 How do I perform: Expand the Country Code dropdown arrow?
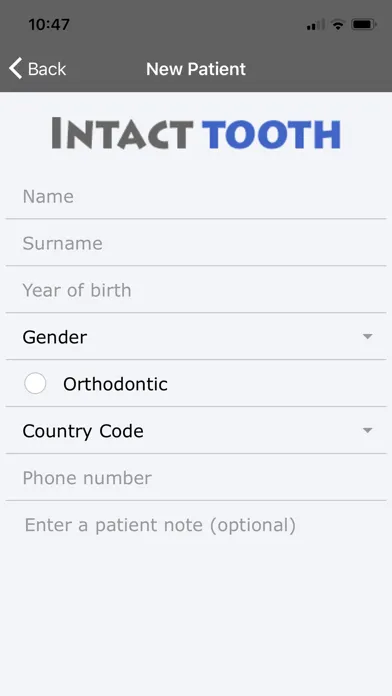pyautogui.click(x=367, y=431)
